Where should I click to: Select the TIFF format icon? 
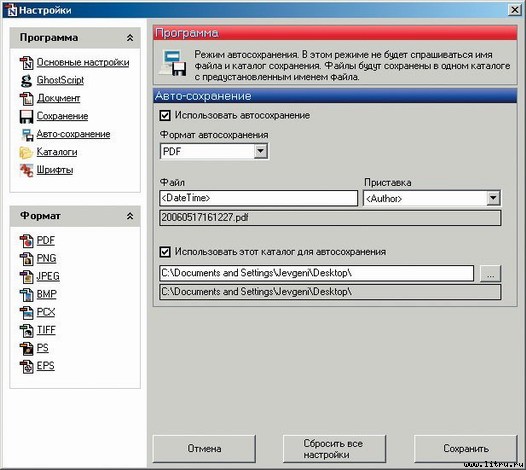(26, 330)
